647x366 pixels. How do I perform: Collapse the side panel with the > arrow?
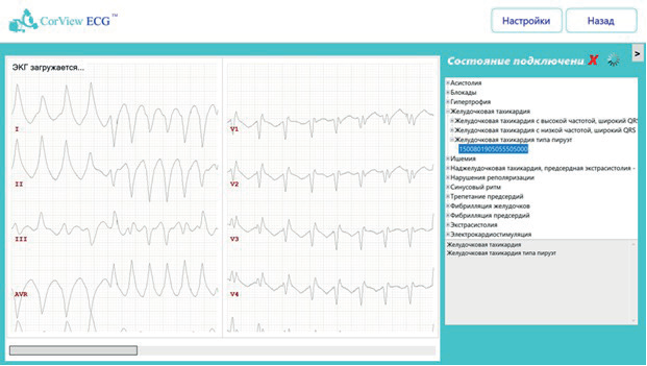coord(638,53)
